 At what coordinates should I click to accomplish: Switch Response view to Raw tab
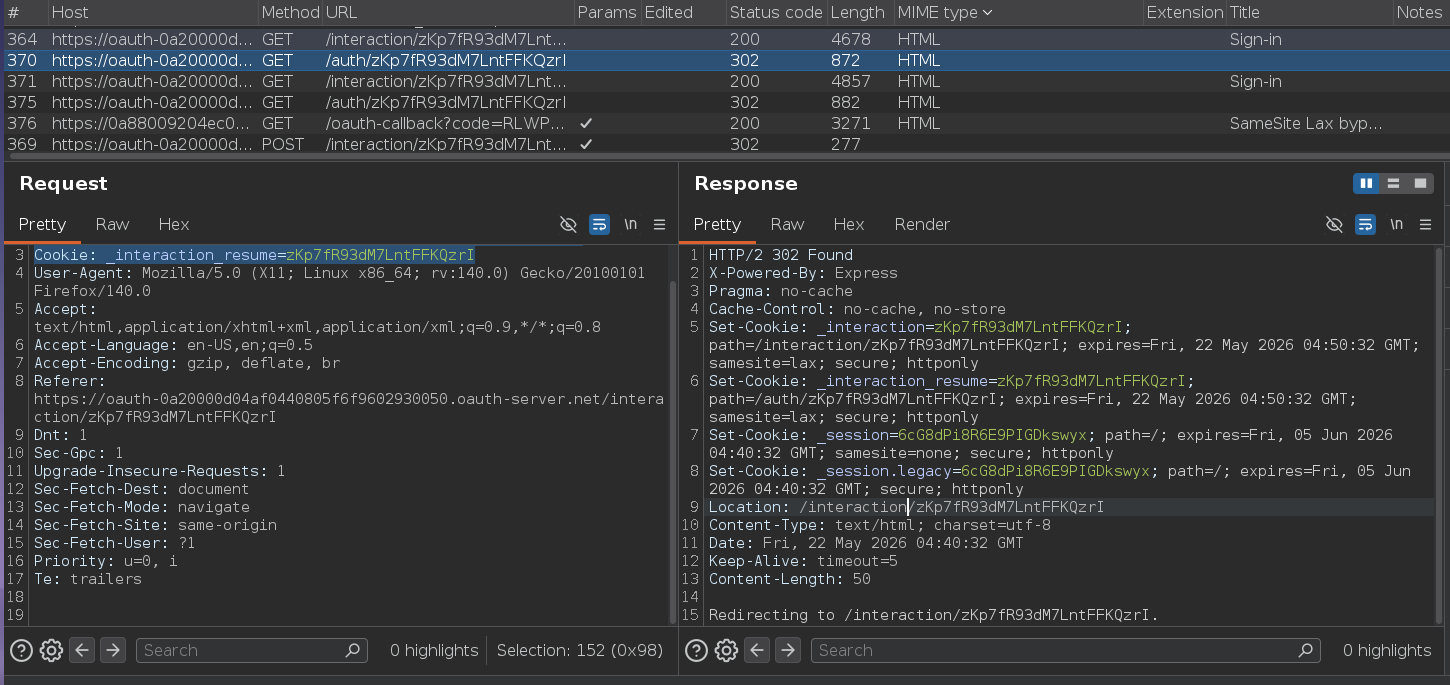(x=787, y=224)
